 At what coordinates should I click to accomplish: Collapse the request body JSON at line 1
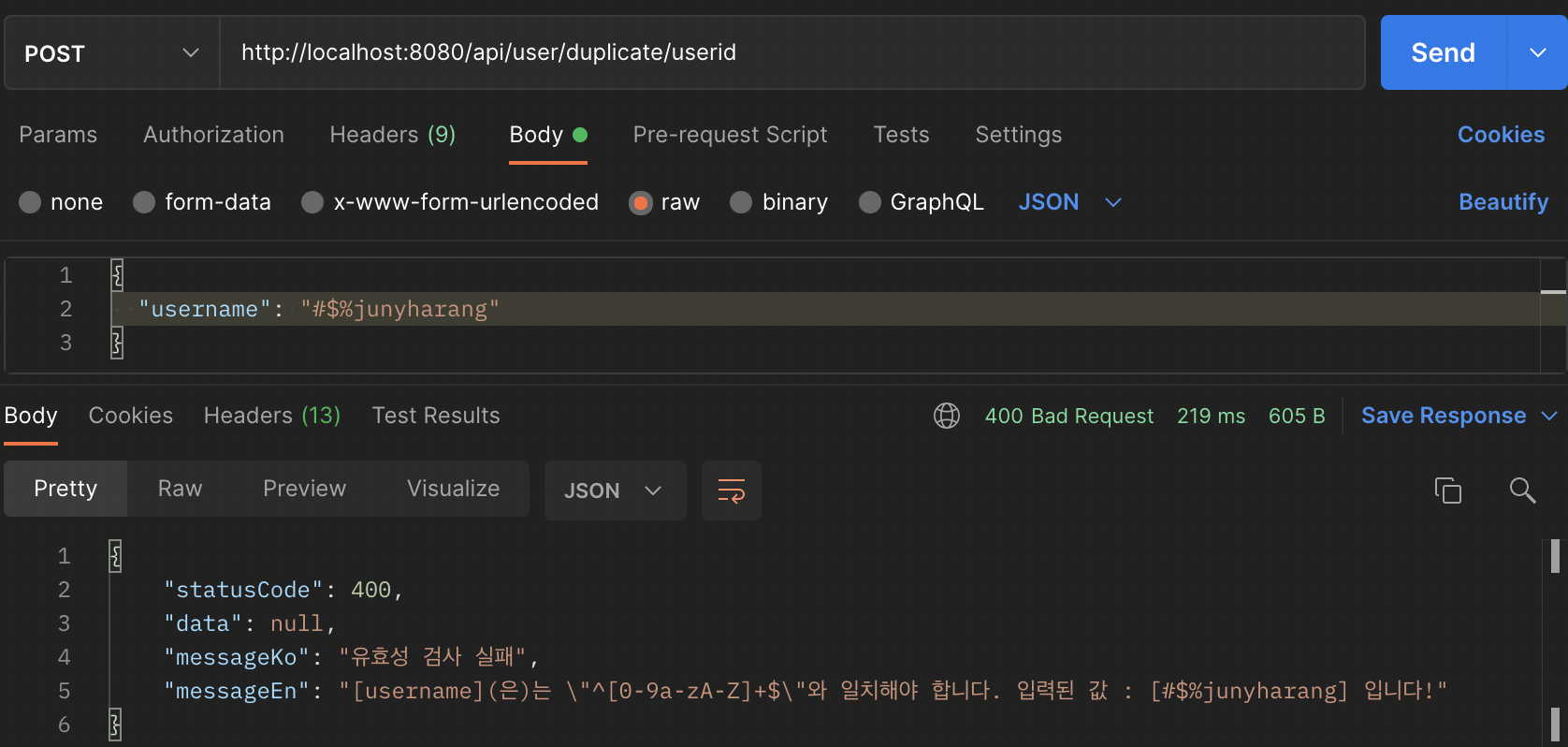117,275
